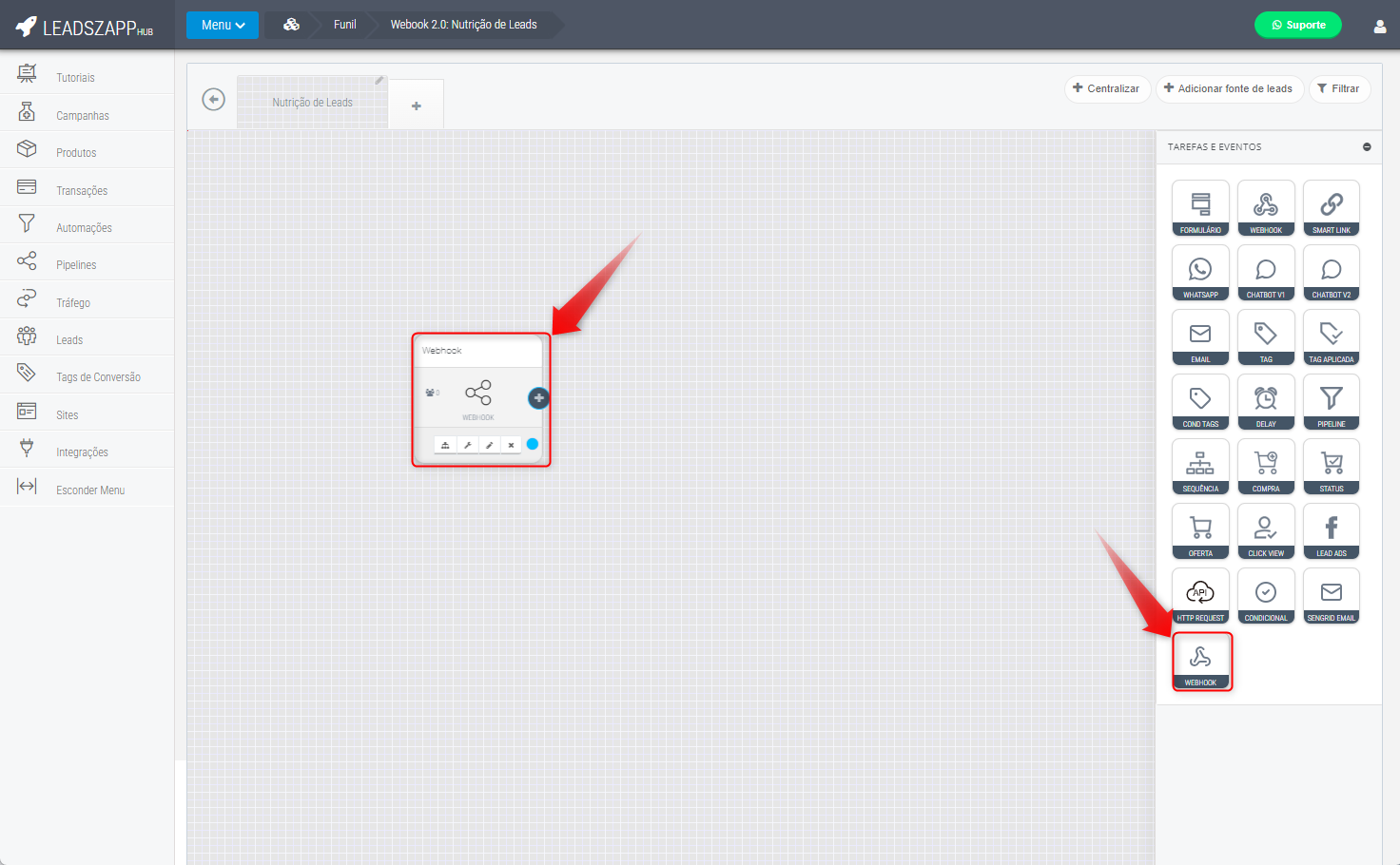This screenshot has width=1400, height=865.
Task: Click the blue color dot on Webhook node
Action: 533,444
